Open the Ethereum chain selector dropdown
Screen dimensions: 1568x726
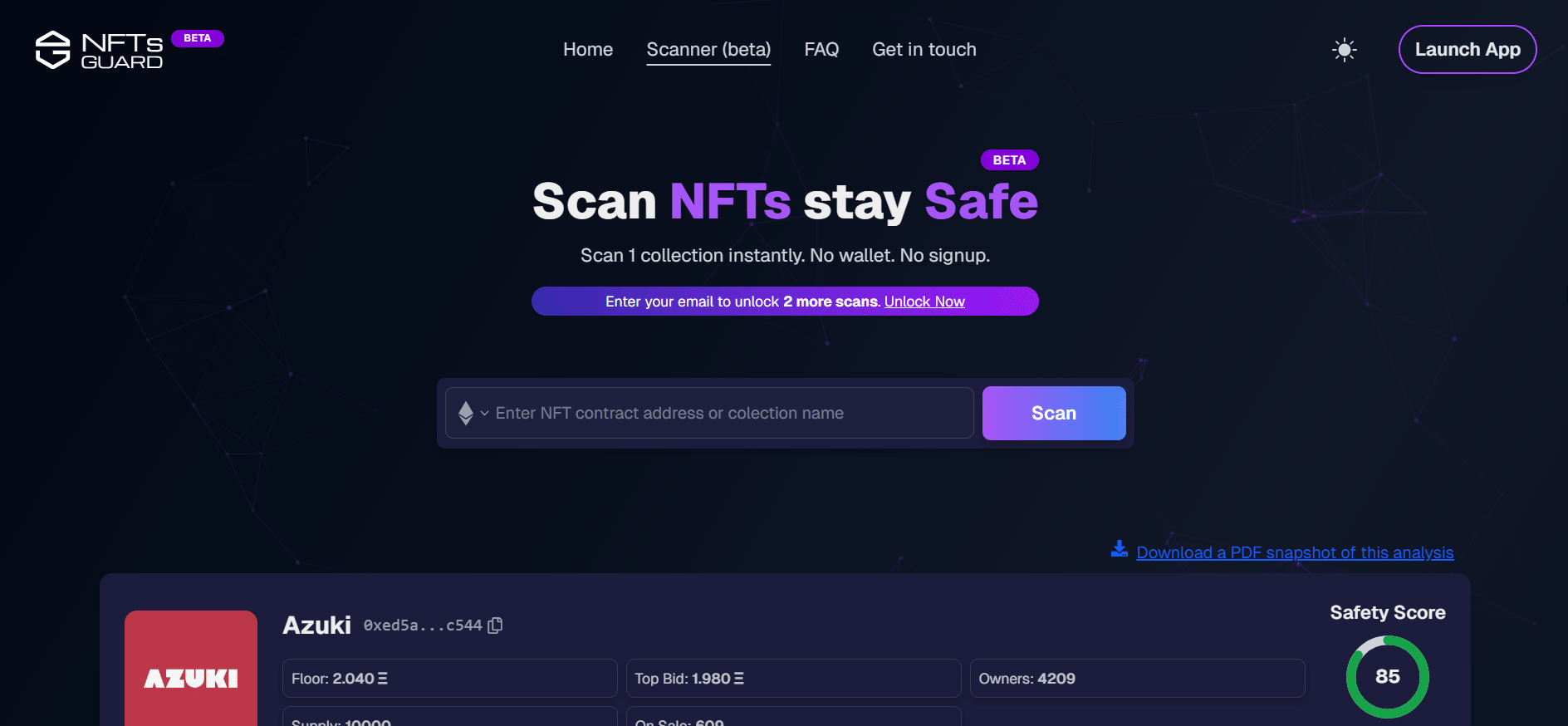[472, 414]
